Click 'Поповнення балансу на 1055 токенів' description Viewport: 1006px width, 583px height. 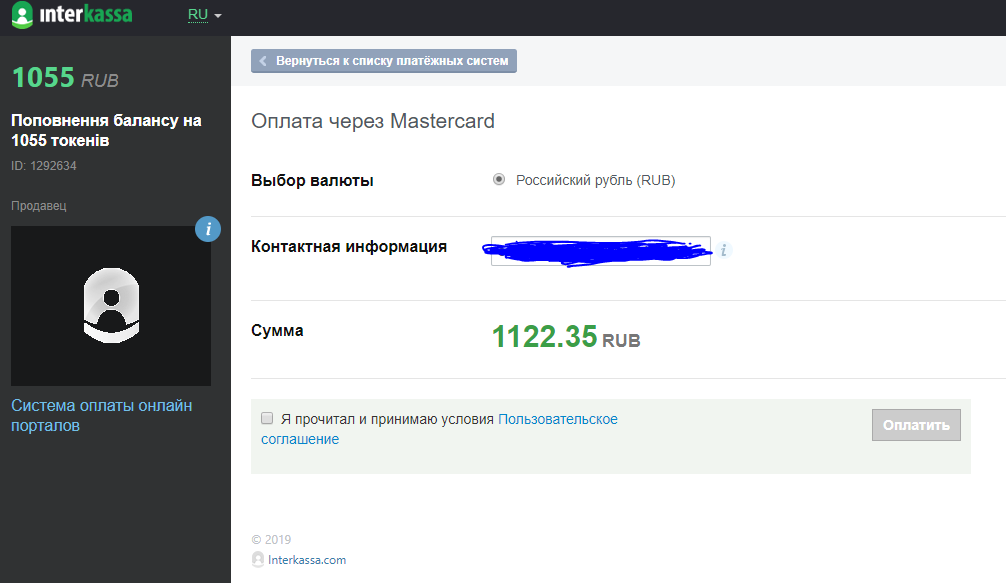(x=107, y=130)
